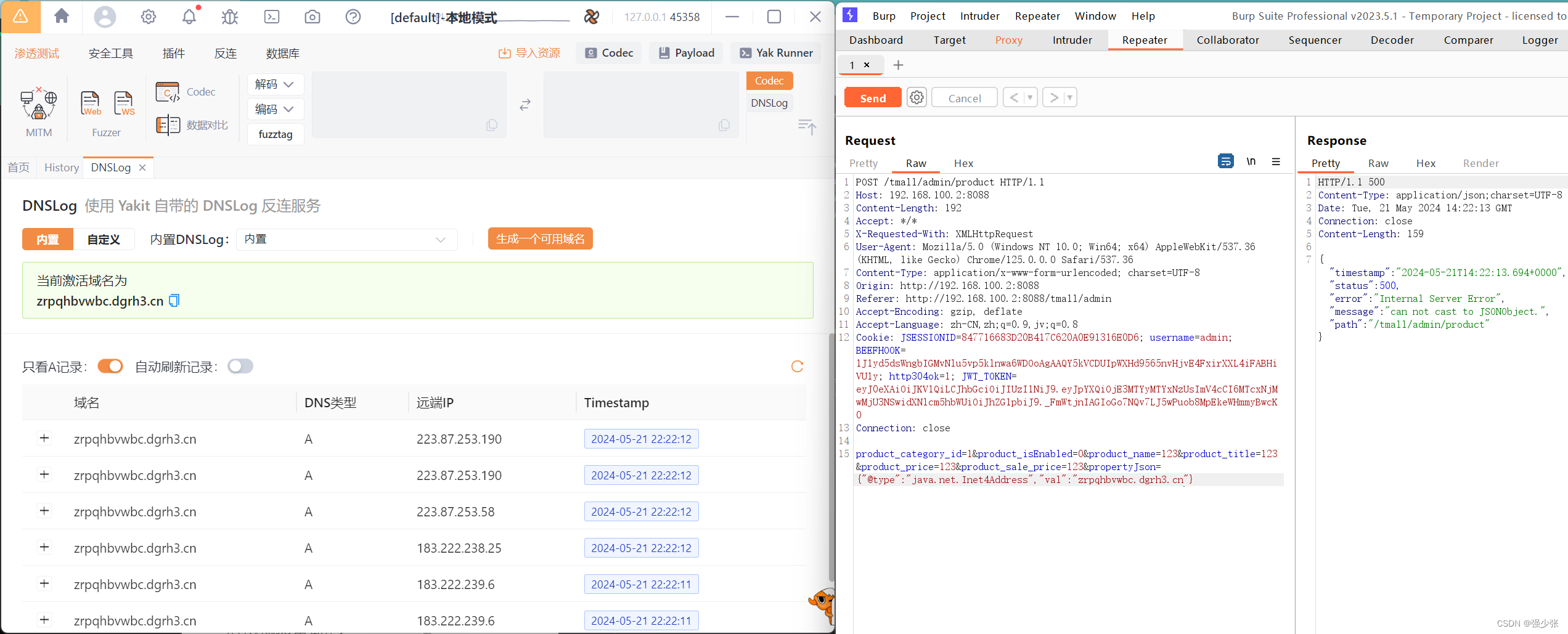Click the swap arrows between codec boxes

[525, 105]
